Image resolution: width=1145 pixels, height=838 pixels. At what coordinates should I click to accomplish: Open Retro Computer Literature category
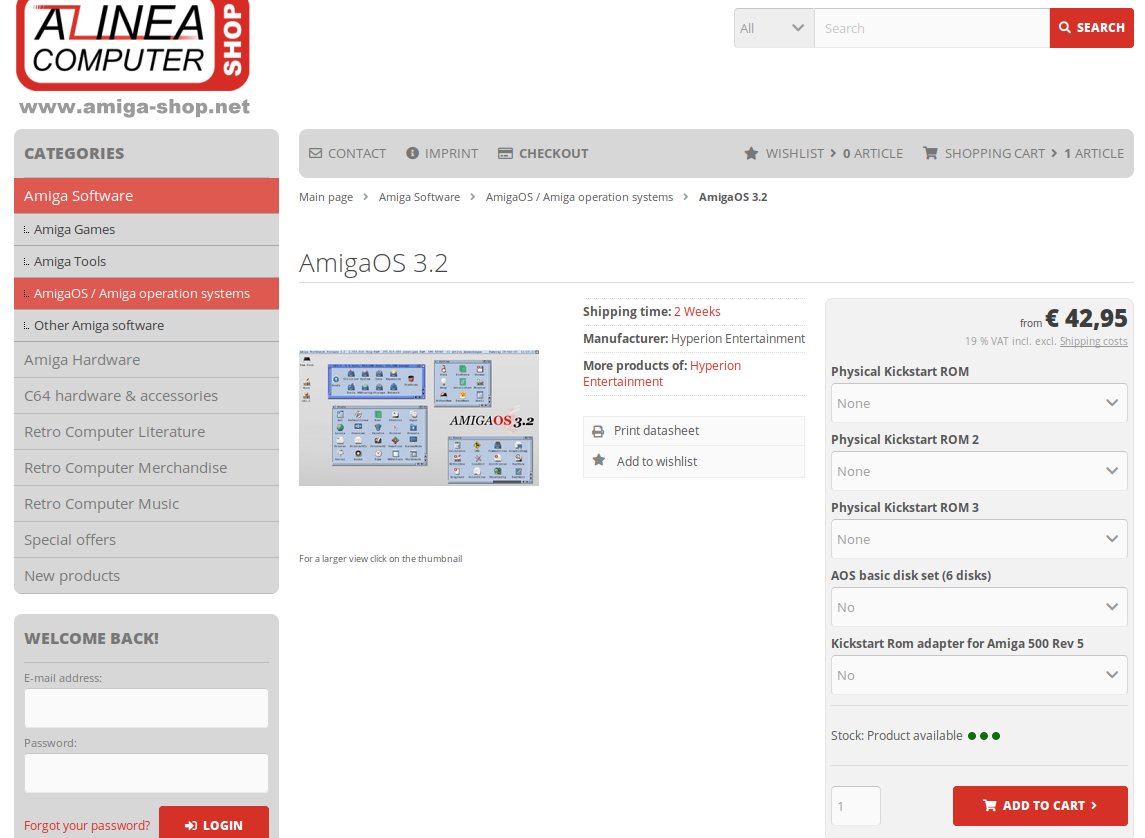point(146,431)
